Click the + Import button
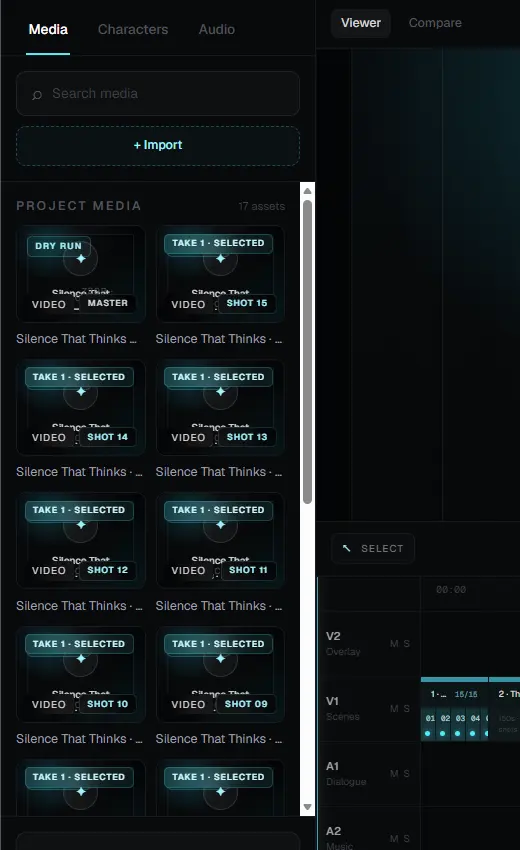The image size is (520, 850). click(x=158, y=145)
